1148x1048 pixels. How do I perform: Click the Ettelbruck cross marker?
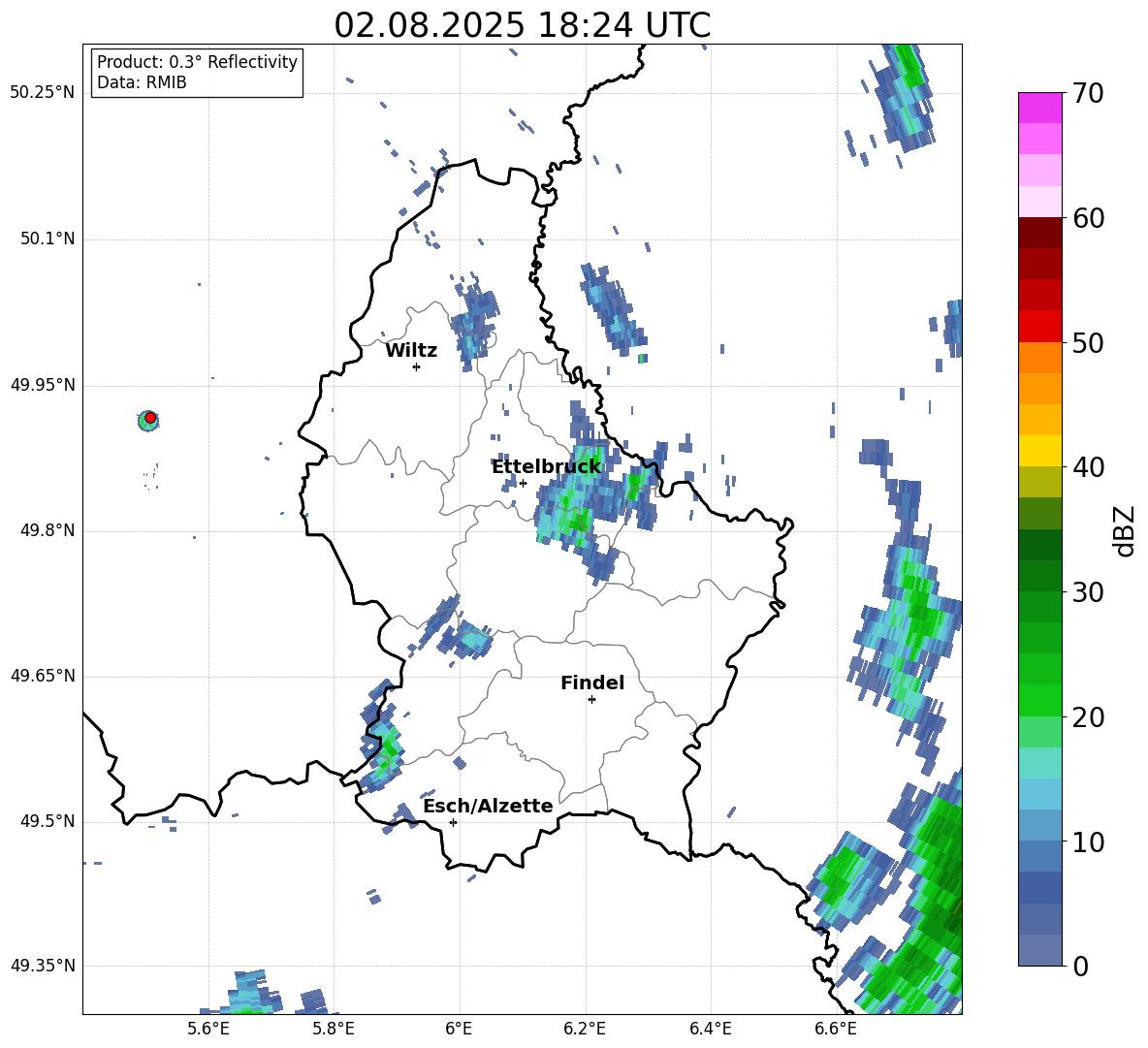(523, 483)
